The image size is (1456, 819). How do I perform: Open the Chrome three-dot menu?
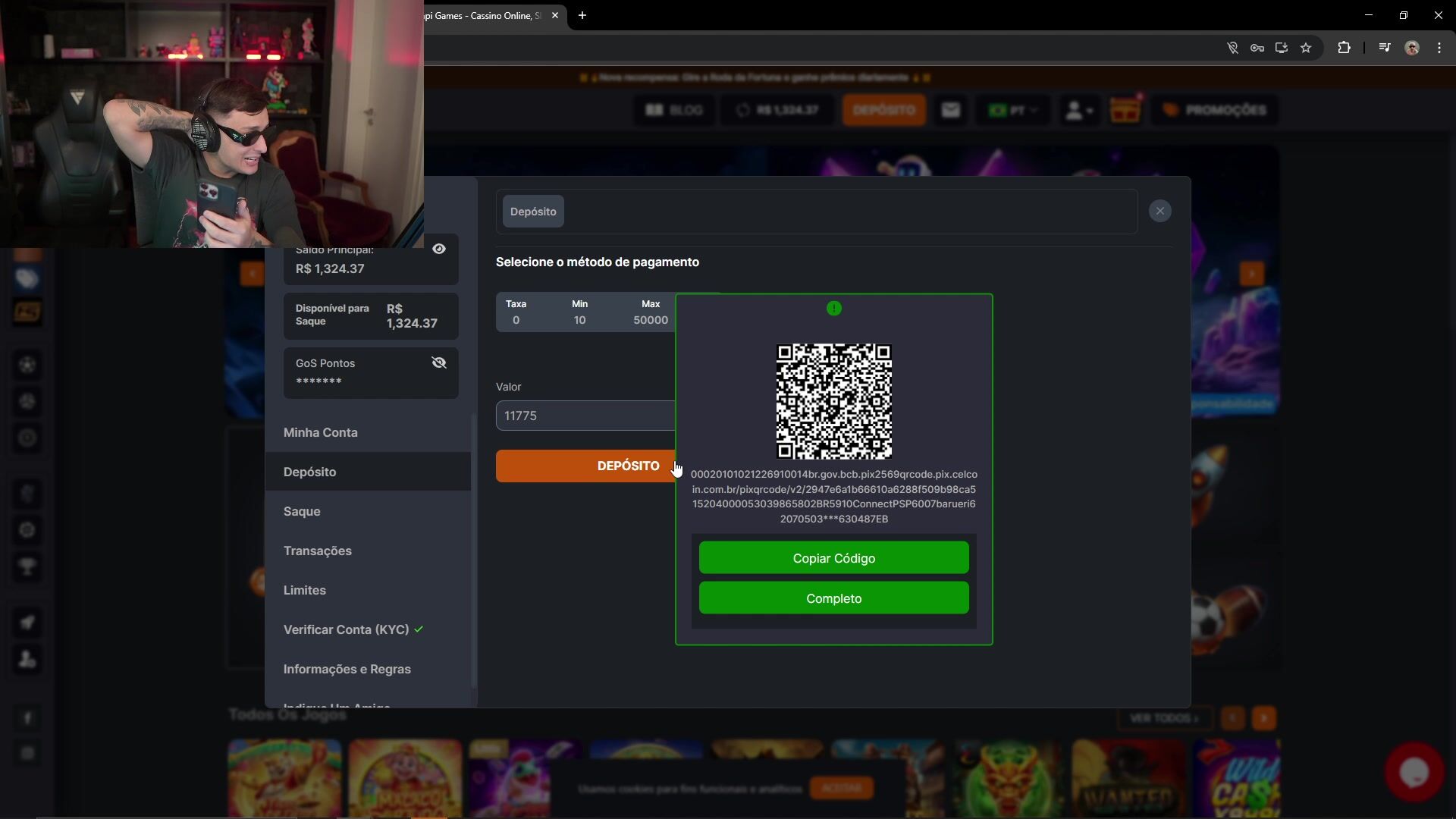[x=1439, y=48]
